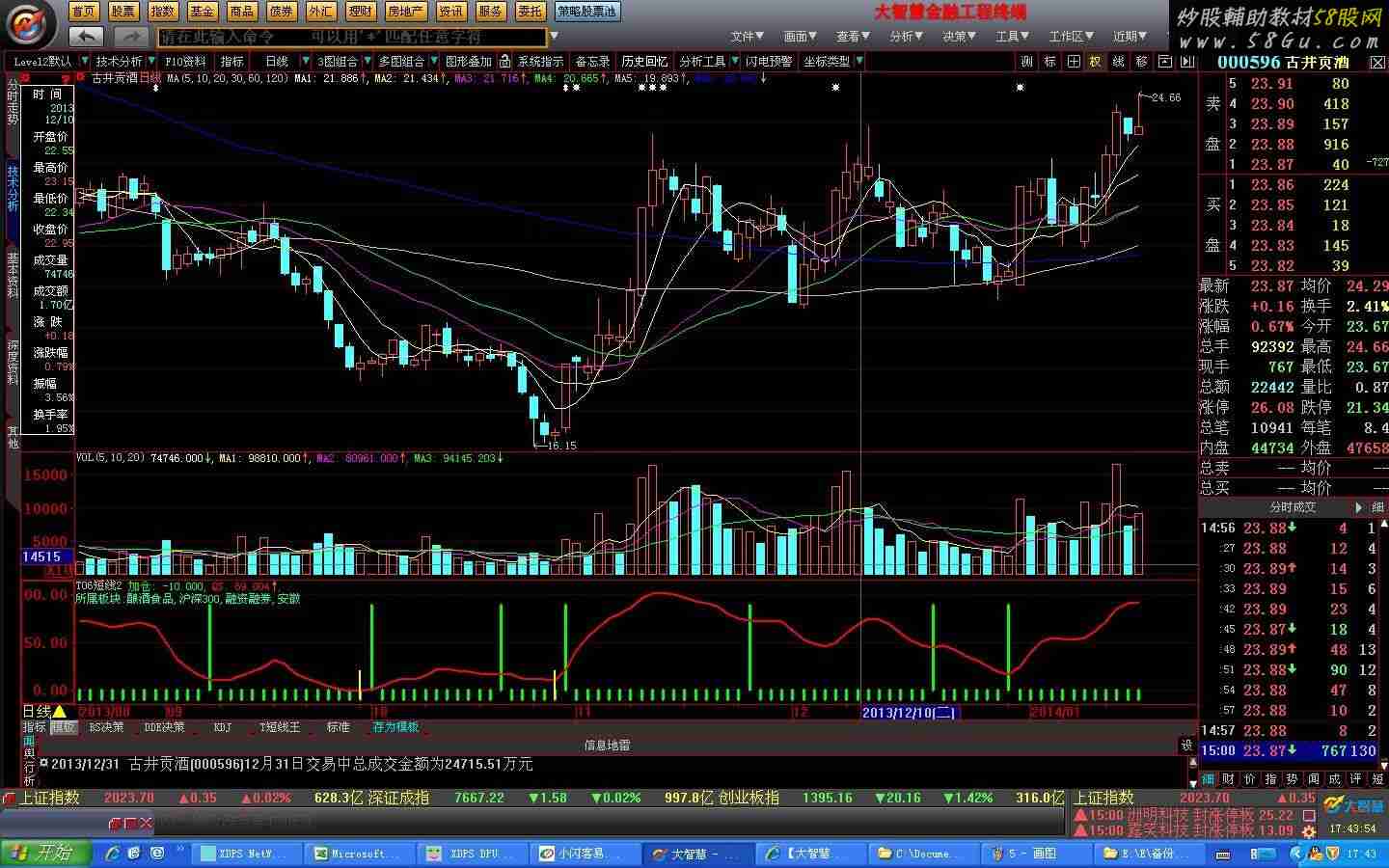Open the 决策 menu

coord(959,37)
